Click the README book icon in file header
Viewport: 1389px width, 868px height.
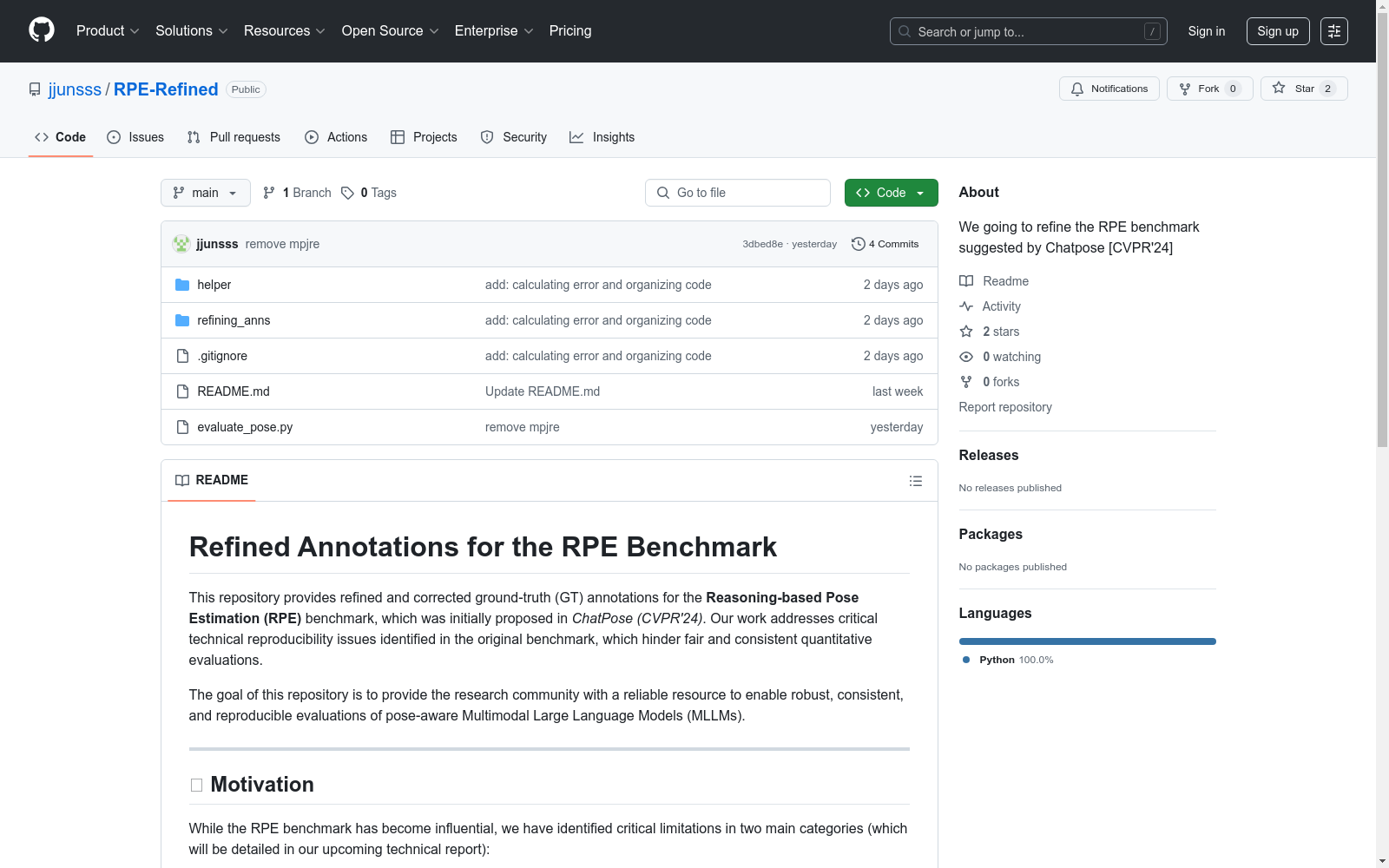[182, 480]
